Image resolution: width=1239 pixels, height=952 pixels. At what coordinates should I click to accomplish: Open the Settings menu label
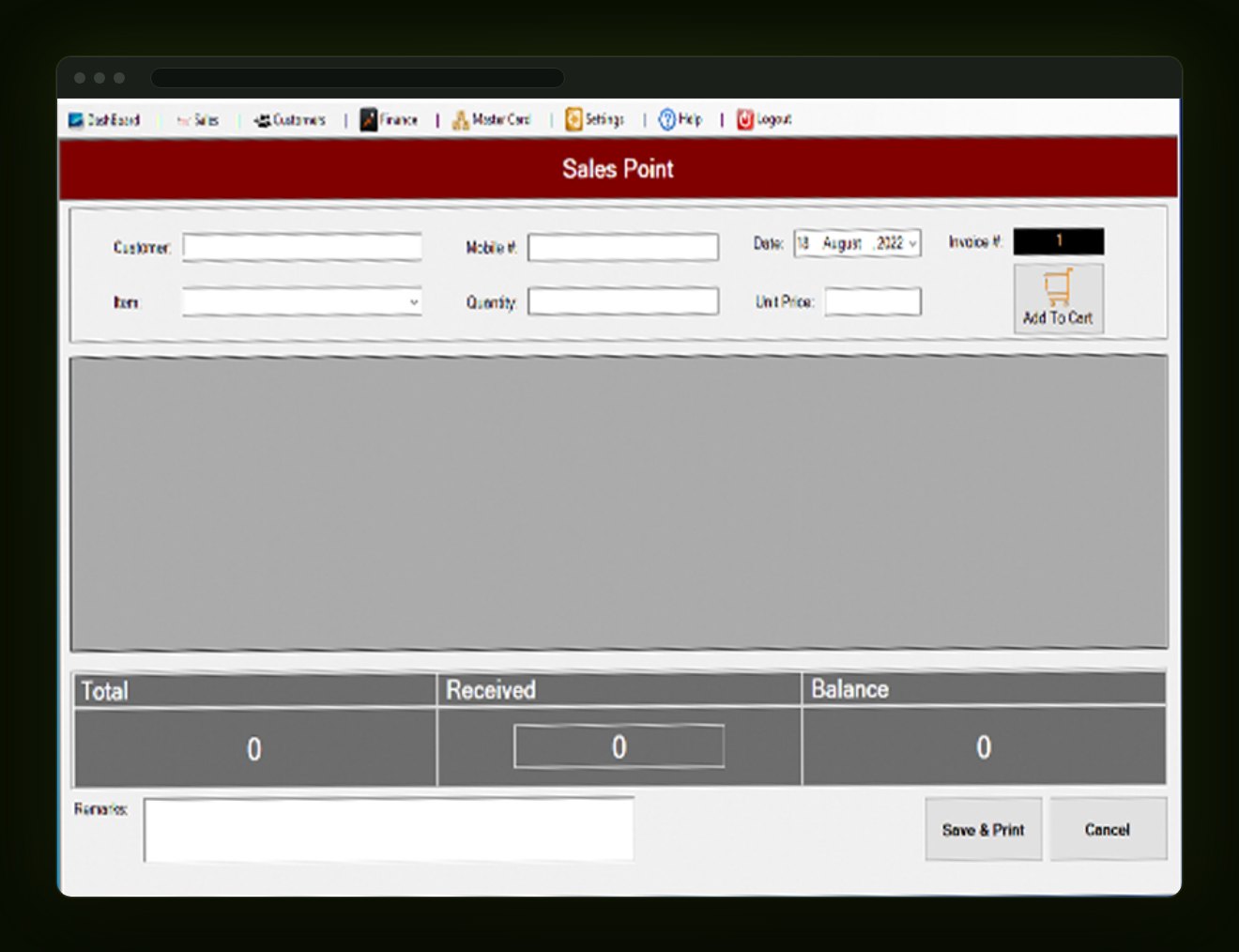click(604, 119)
